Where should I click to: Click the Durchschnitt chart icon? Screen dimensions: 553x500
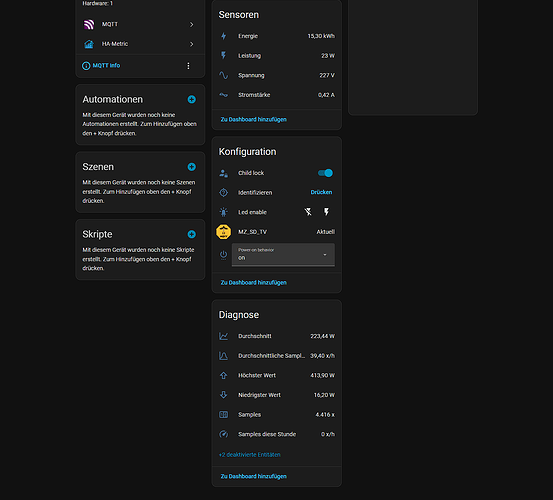(224, 336)
